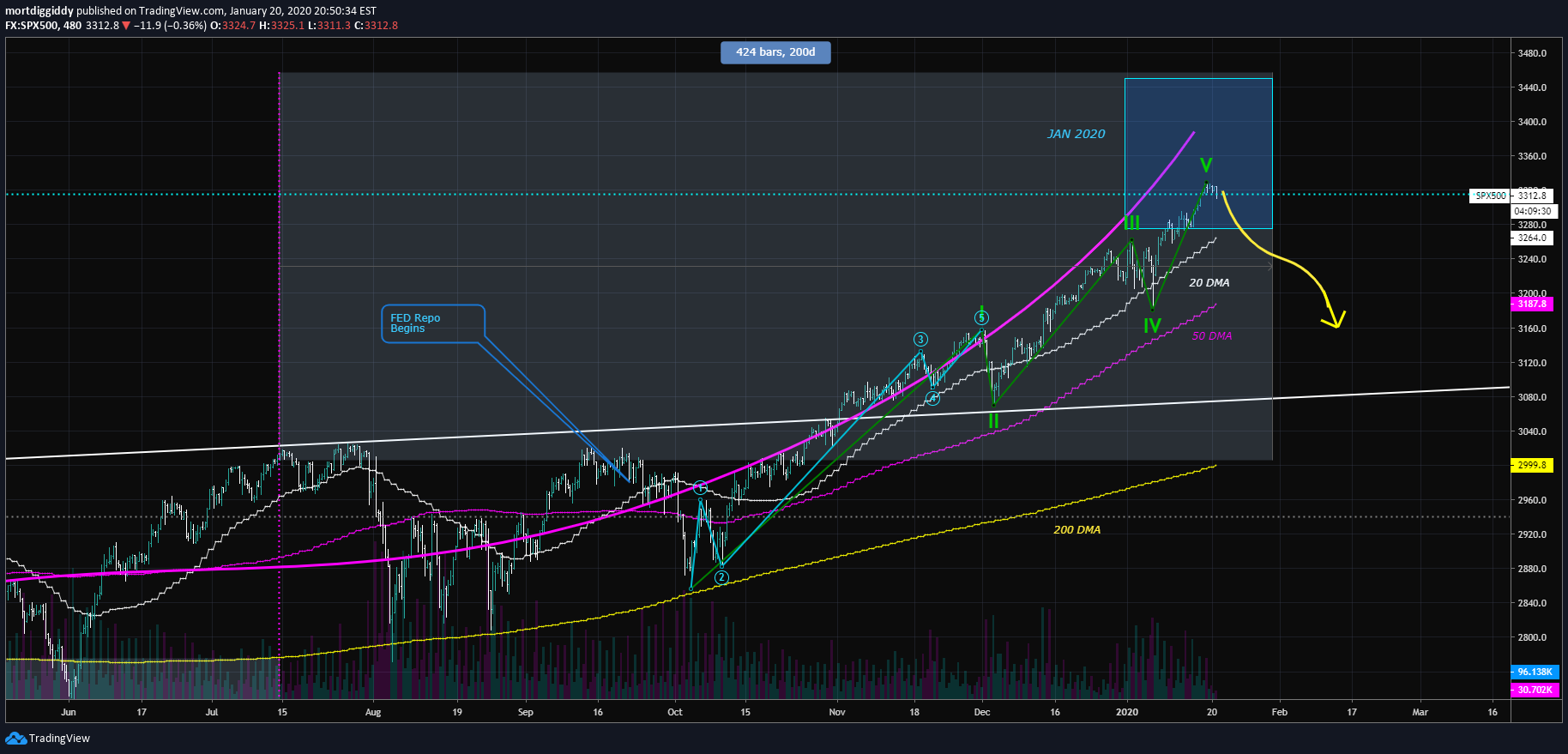The height and width of the screenshot is (754, 1568).
Task: Click the '20 DMA' label
Action: [x=1209, y=282]
